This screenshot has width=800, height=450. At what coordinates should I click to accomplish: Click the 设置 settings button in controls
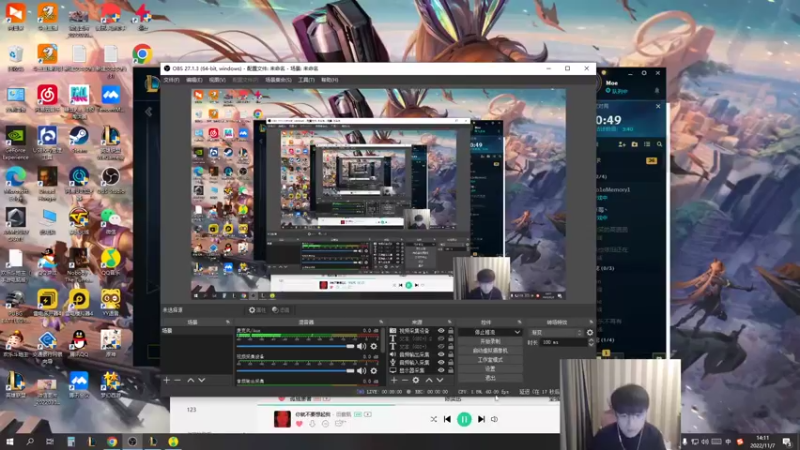[x=490, y=369]
